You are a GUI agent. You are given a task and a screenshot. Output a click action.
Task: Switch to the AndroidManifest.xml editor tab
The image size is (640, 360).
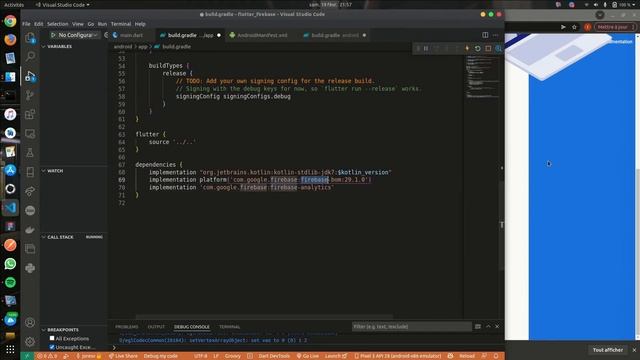coord(262,35)
